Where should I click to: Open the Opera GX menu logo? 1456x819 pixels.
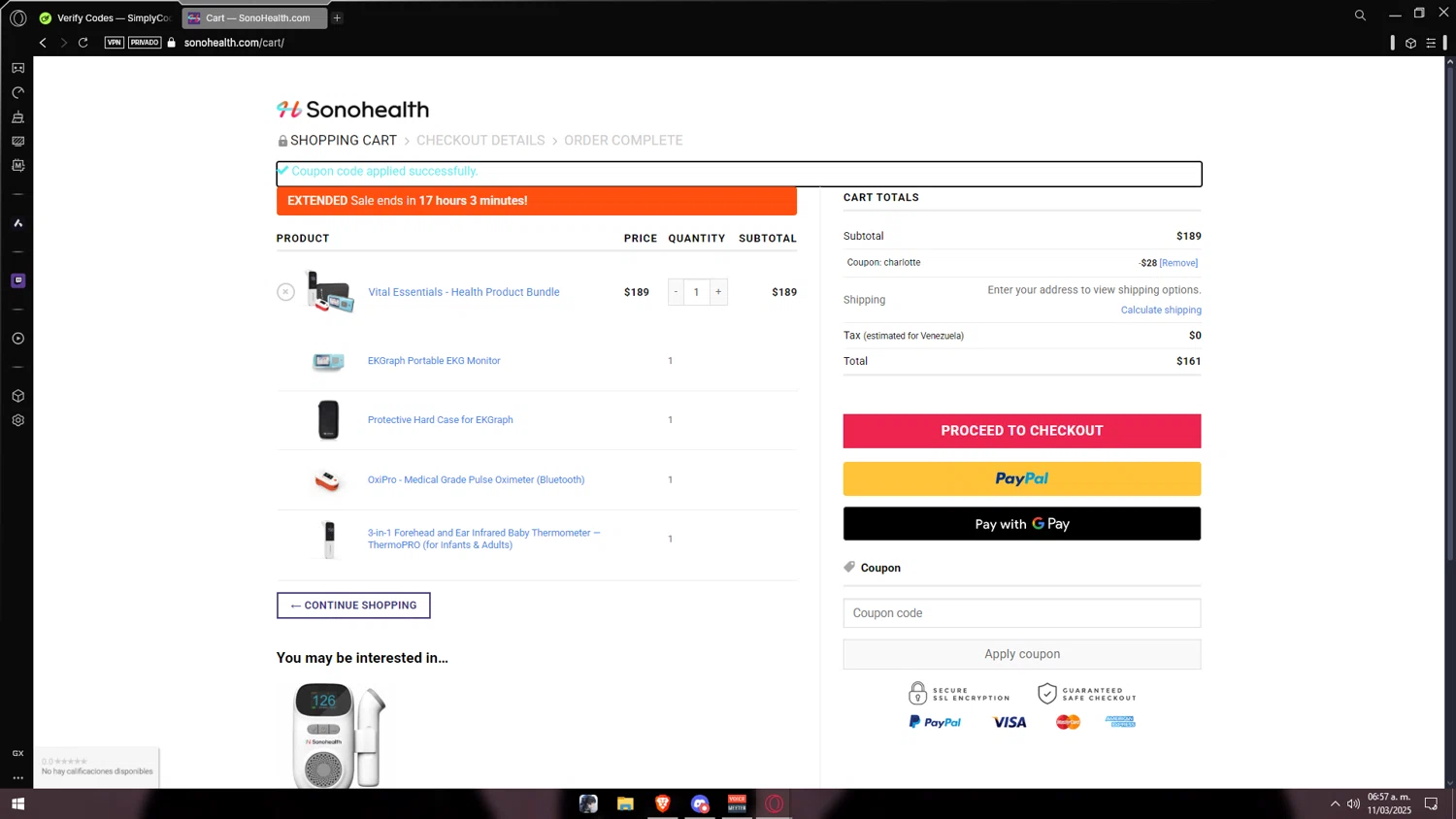click(x=17, y=17)
